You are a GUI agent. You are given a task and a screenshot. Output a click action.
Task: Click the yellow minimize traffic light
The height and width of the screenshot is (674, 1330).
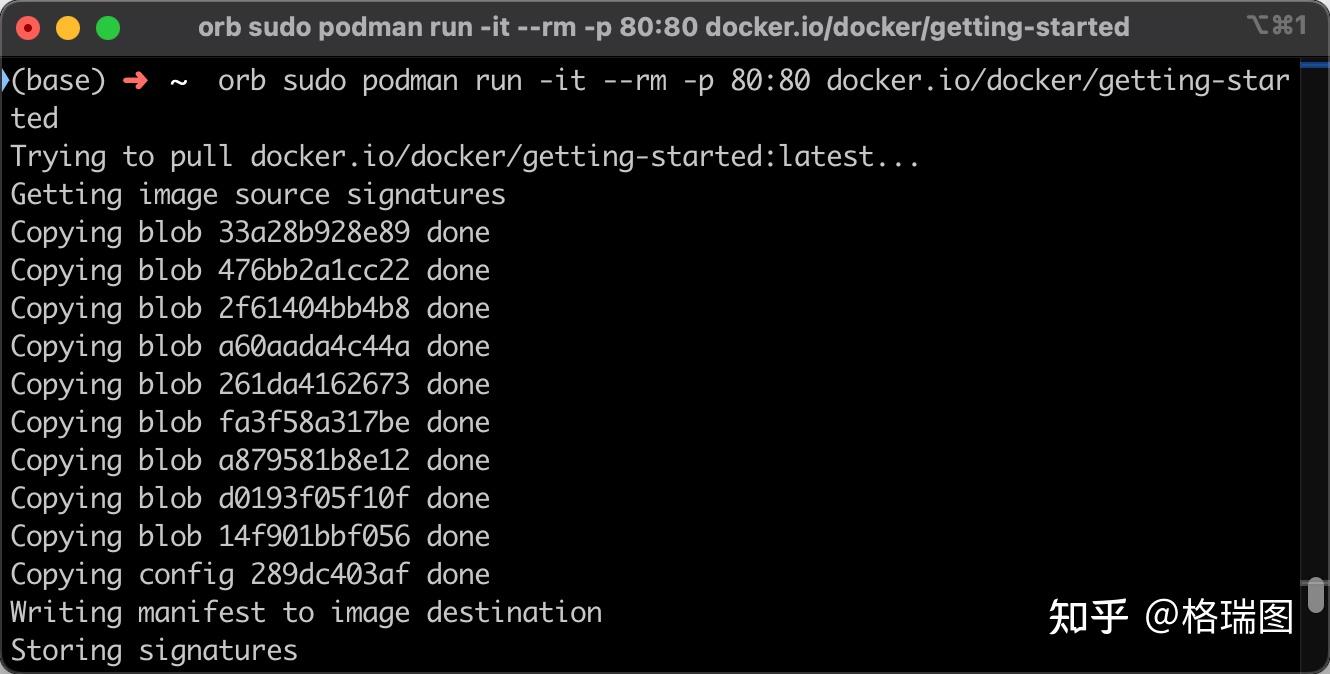pos(66,27)
